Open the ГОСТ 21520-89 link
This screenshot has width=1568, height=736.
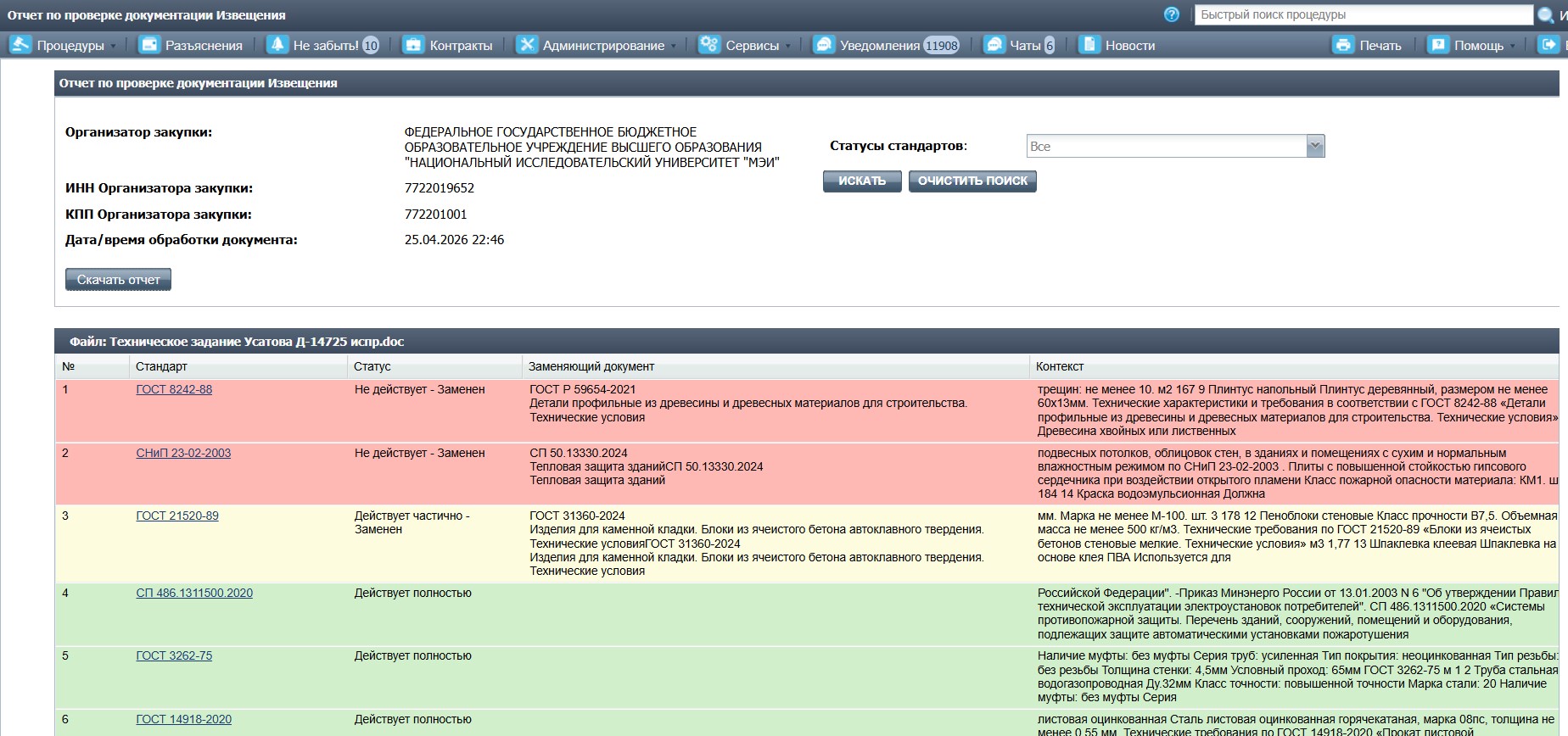pyautogui.click(x=177, y=516)
